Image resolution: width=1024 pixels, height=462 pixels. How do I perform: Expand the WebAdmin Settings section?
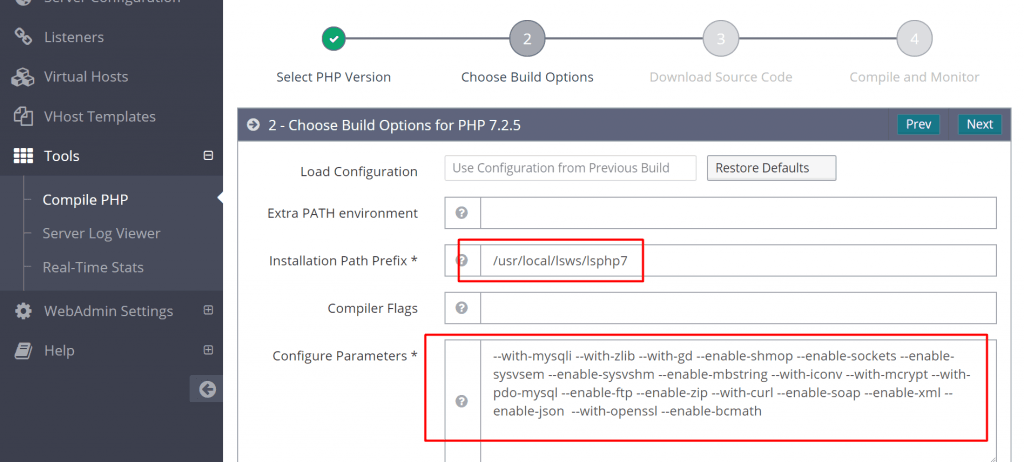[208, 310]
